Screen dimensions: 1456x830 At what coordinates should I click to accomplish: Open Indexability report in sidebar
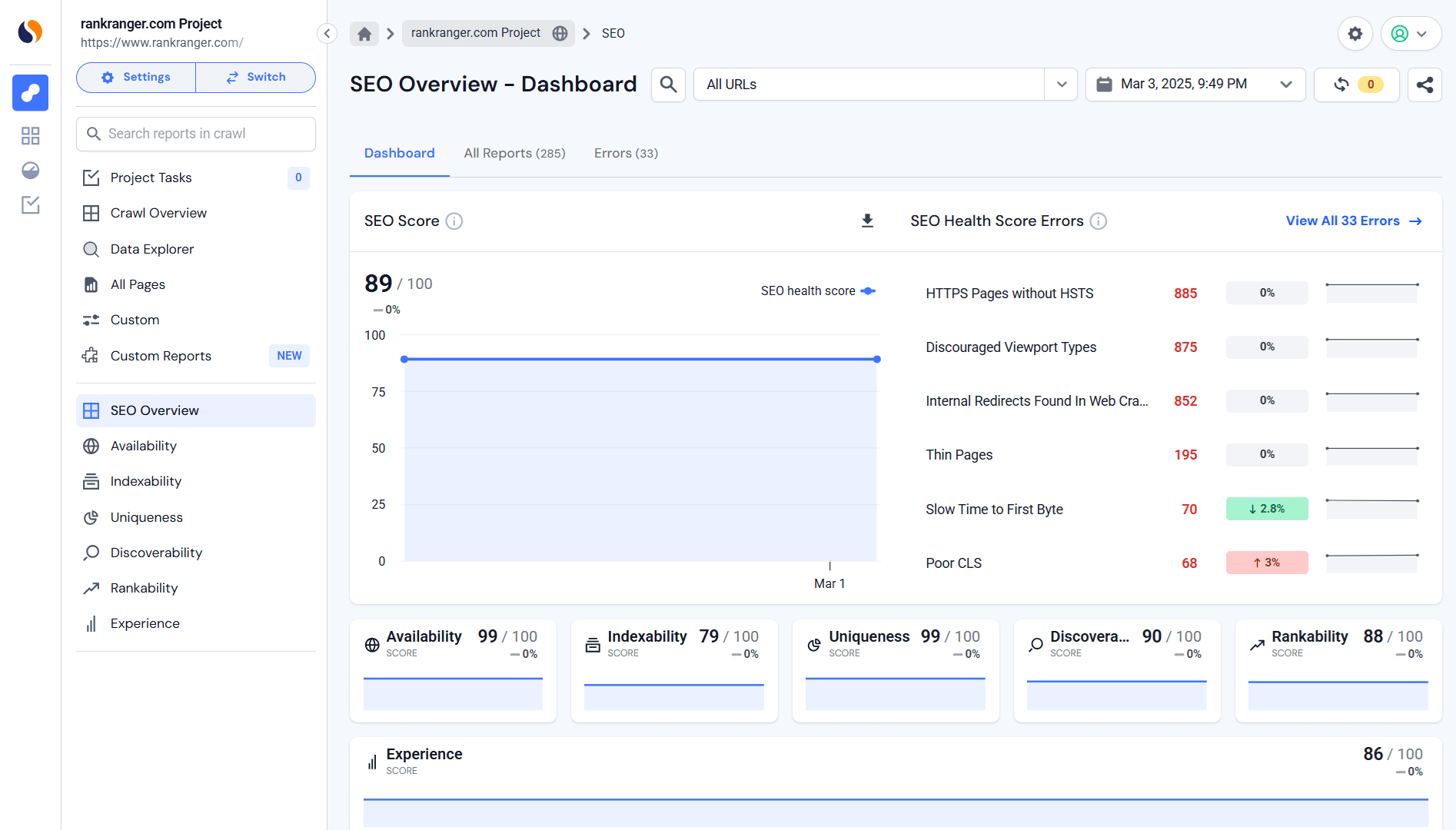coord(196,481)
